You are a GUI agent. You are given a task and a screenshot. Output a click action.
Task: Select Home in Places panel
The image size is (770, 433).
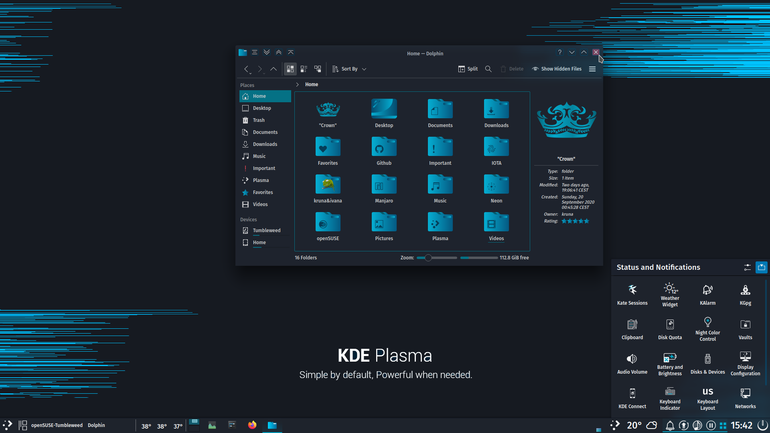[265, 96]
